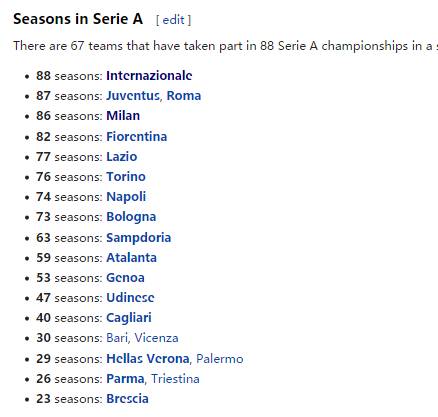Follow the Atalanta link

pos(131,258)
